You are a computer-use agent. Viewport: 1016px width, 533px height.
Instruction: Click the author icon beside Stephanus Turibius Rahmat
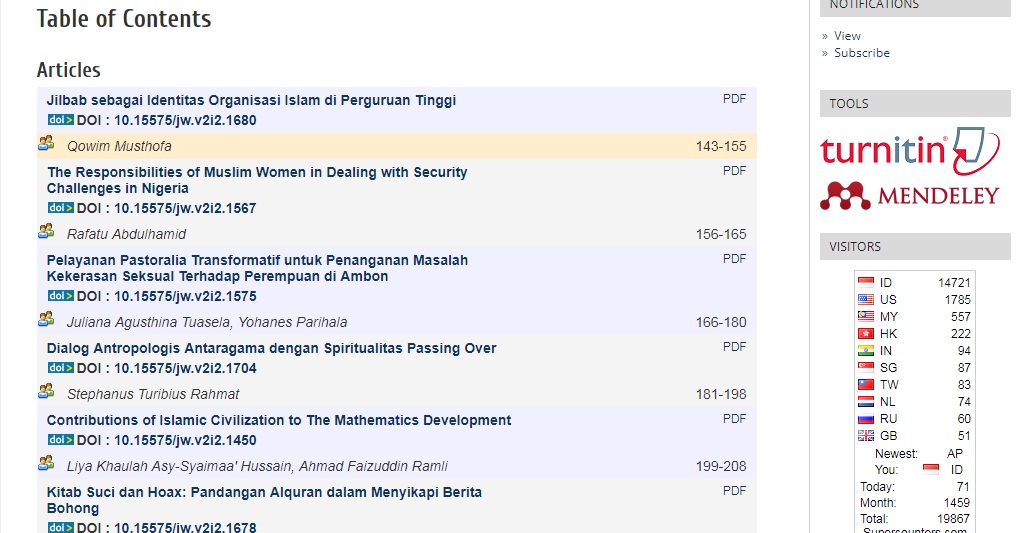coord(46,392)
